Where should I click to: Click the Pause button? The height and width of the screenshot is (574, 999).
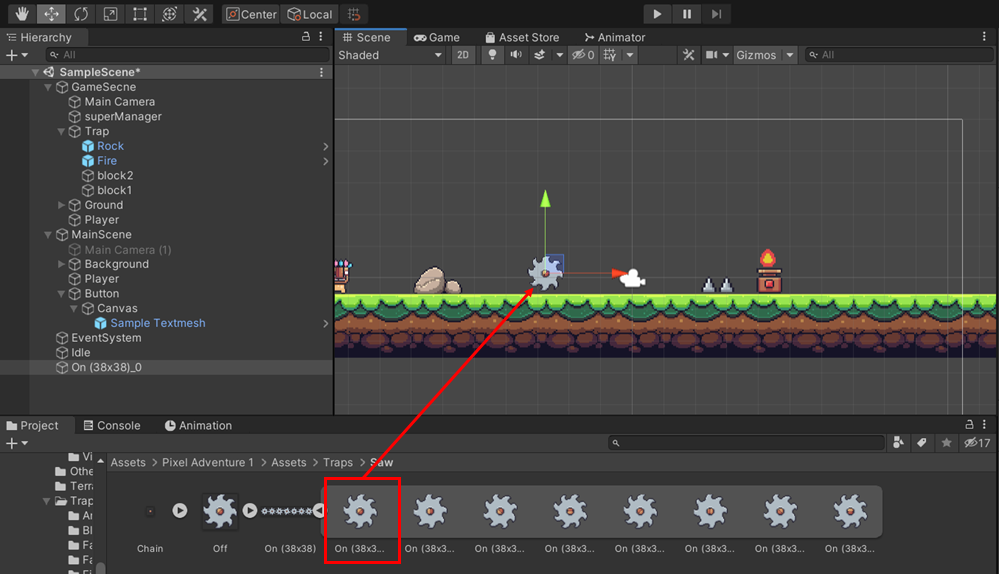pos(687,14)
